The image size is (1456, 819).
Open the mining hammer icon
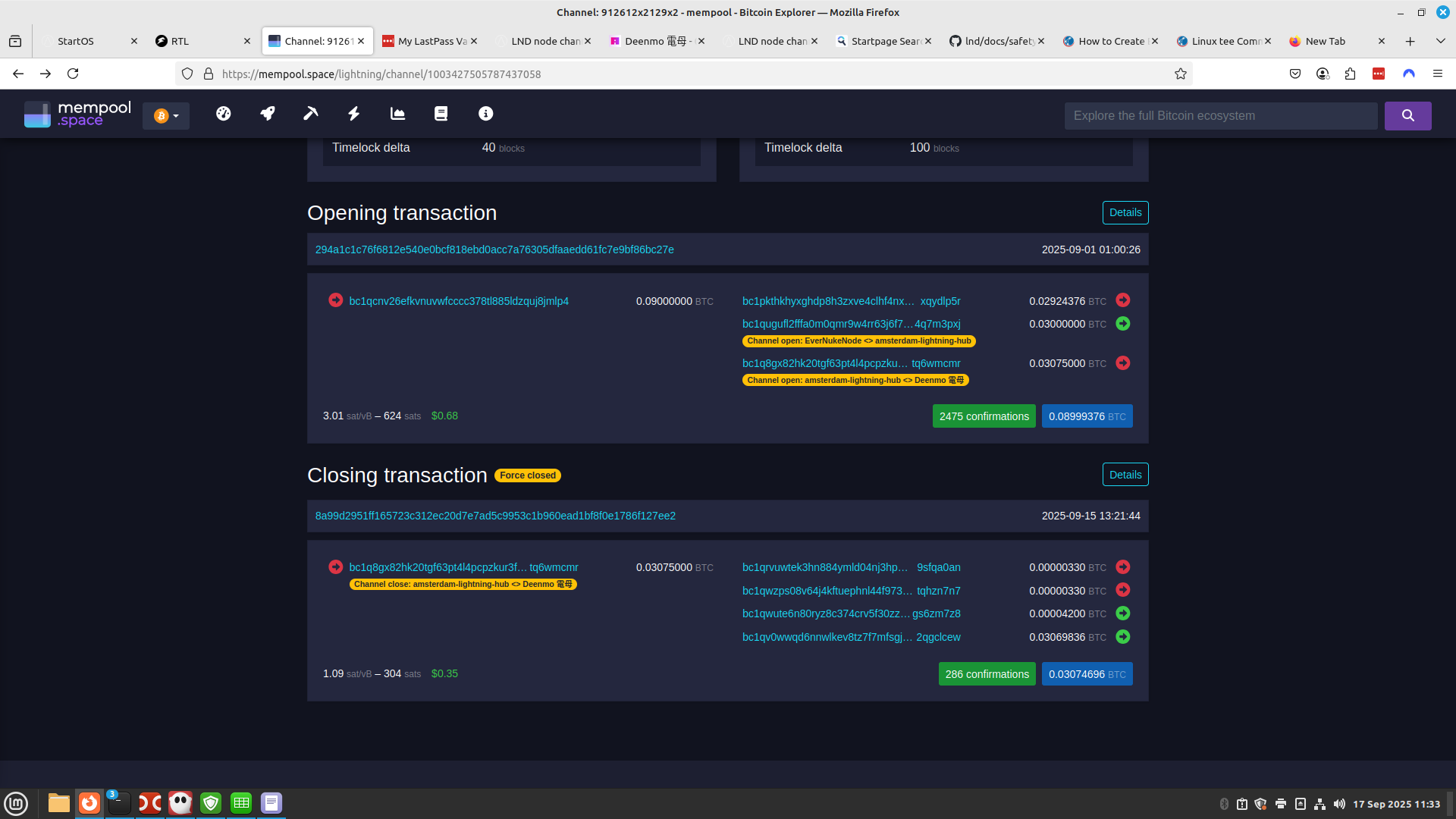[x=310, y=114]
